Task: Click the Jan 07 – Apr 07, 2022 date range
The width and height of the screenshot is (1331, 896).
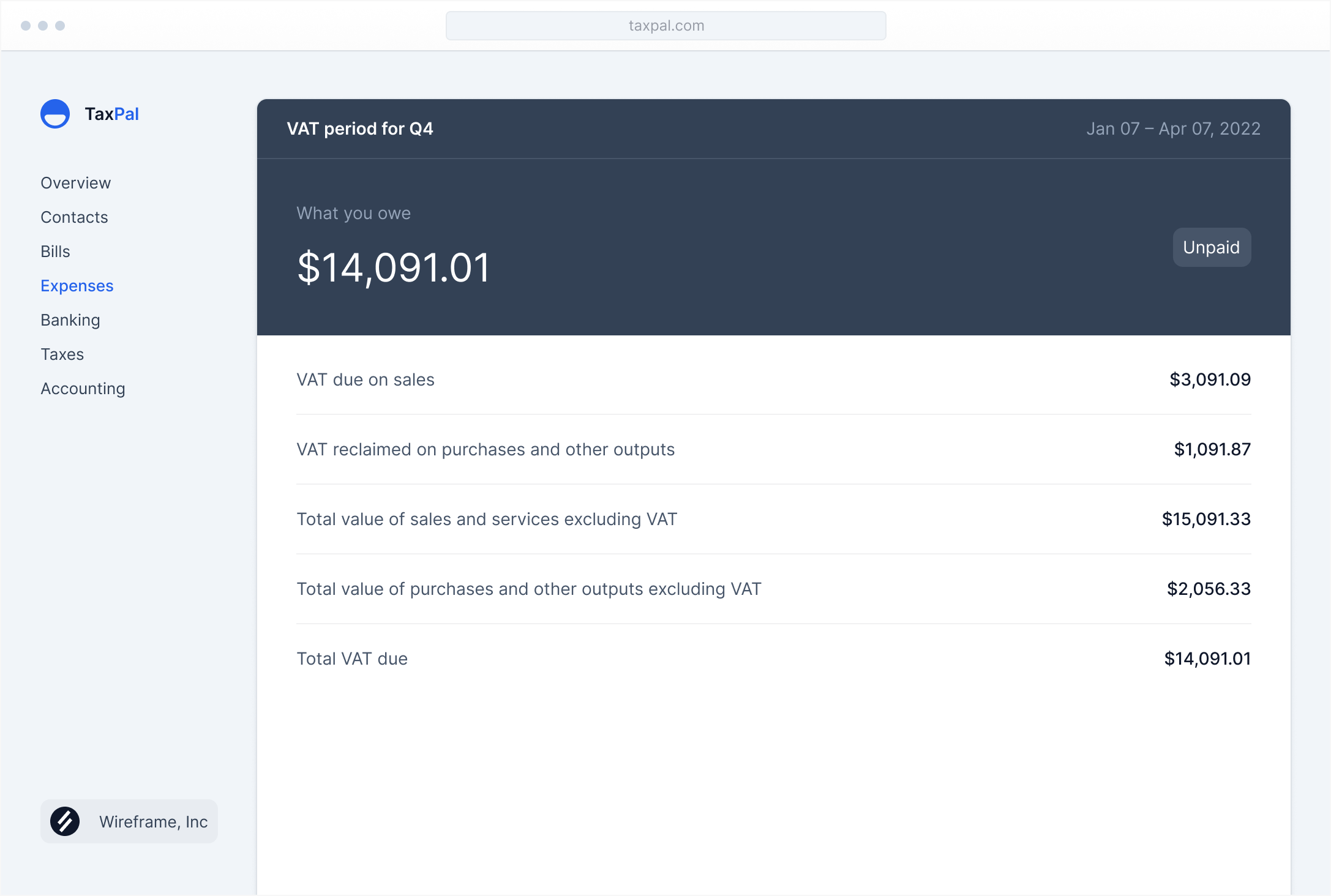Action: [1174, 129]
